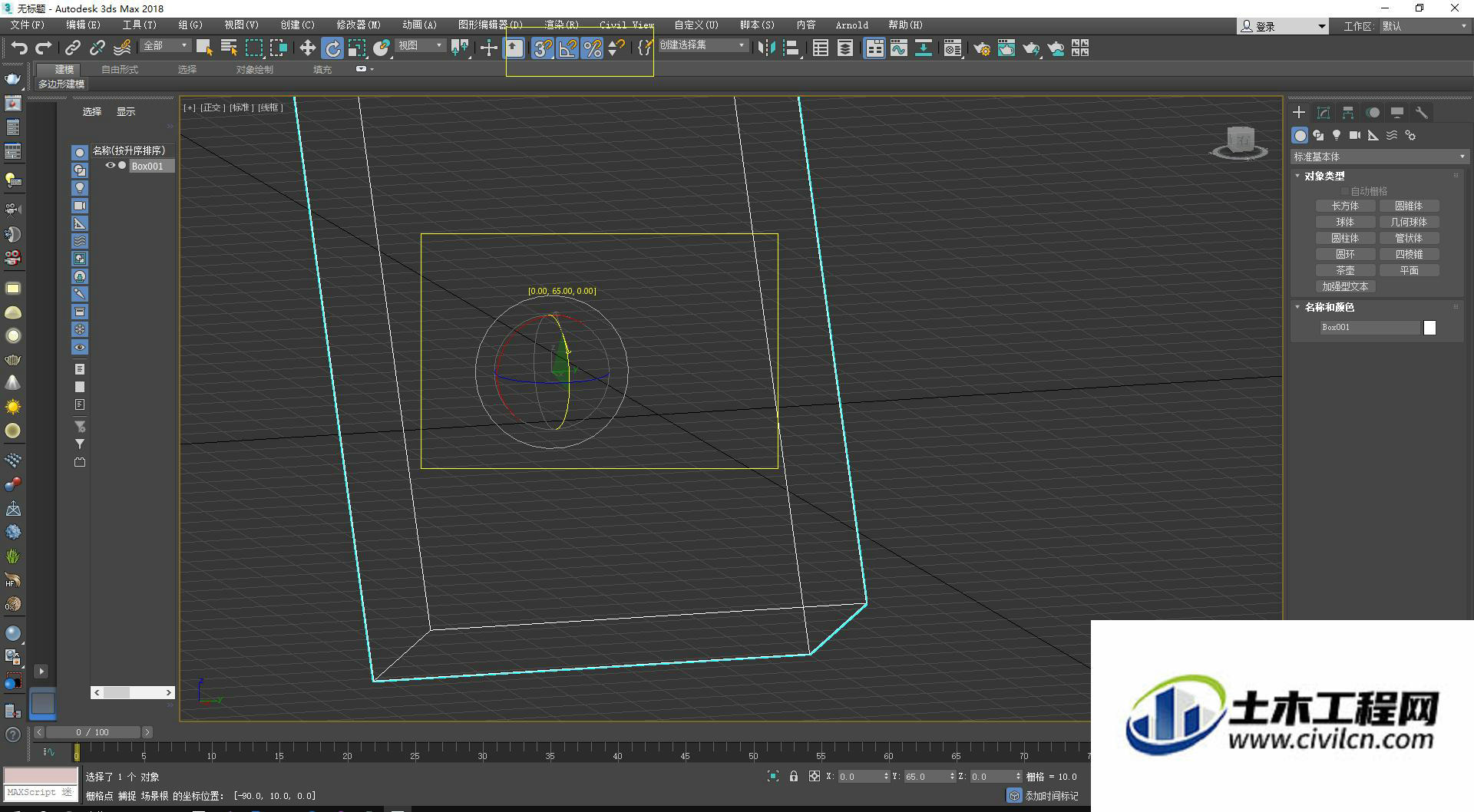Open the 修改器(M) menu
1474x812 pixels.
pyautogui.click(x=359, y=25)
